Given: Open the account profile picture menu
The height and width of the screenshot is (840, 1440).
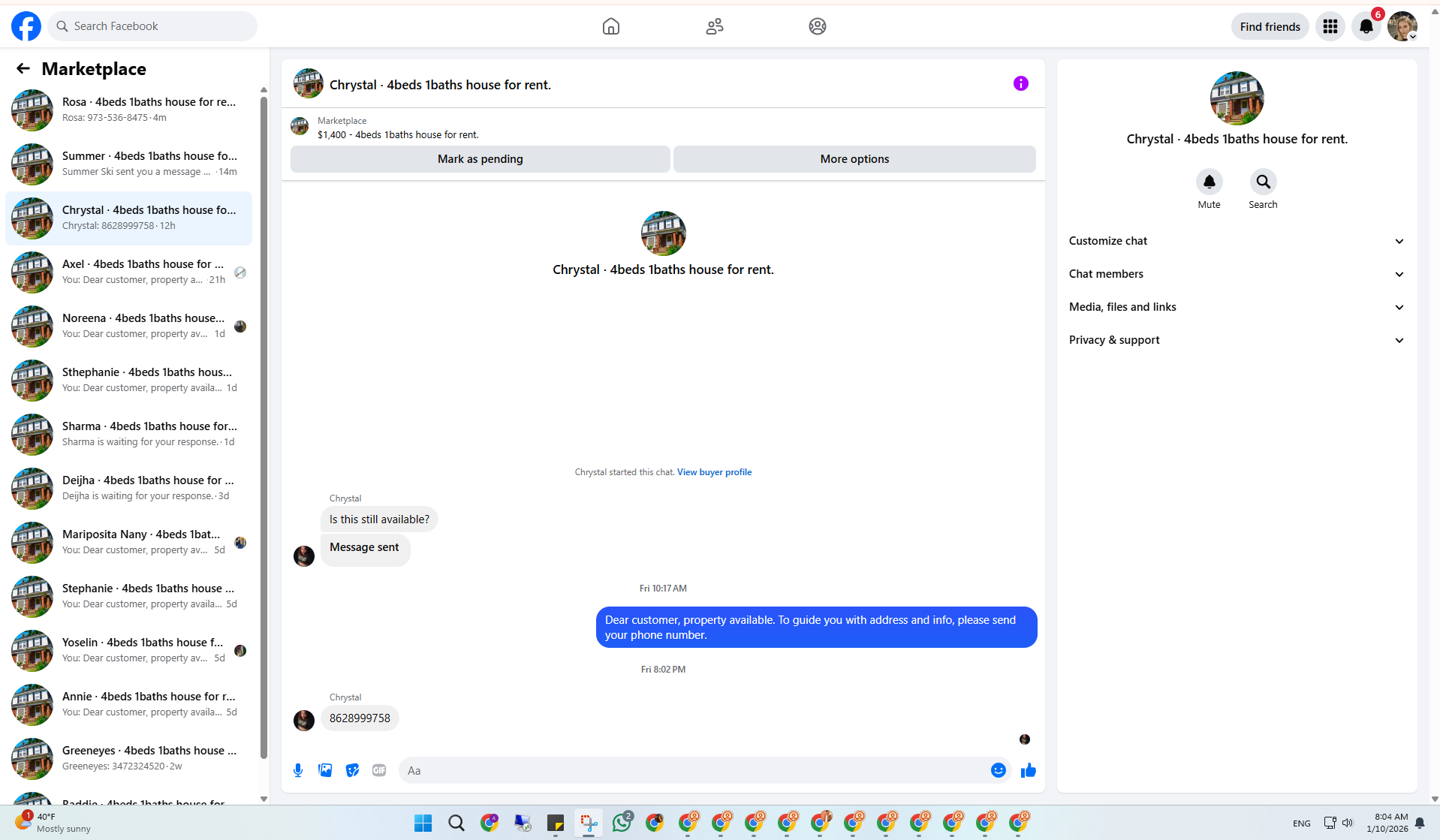Looking at the screenshot, I should tap(1402, 26).
